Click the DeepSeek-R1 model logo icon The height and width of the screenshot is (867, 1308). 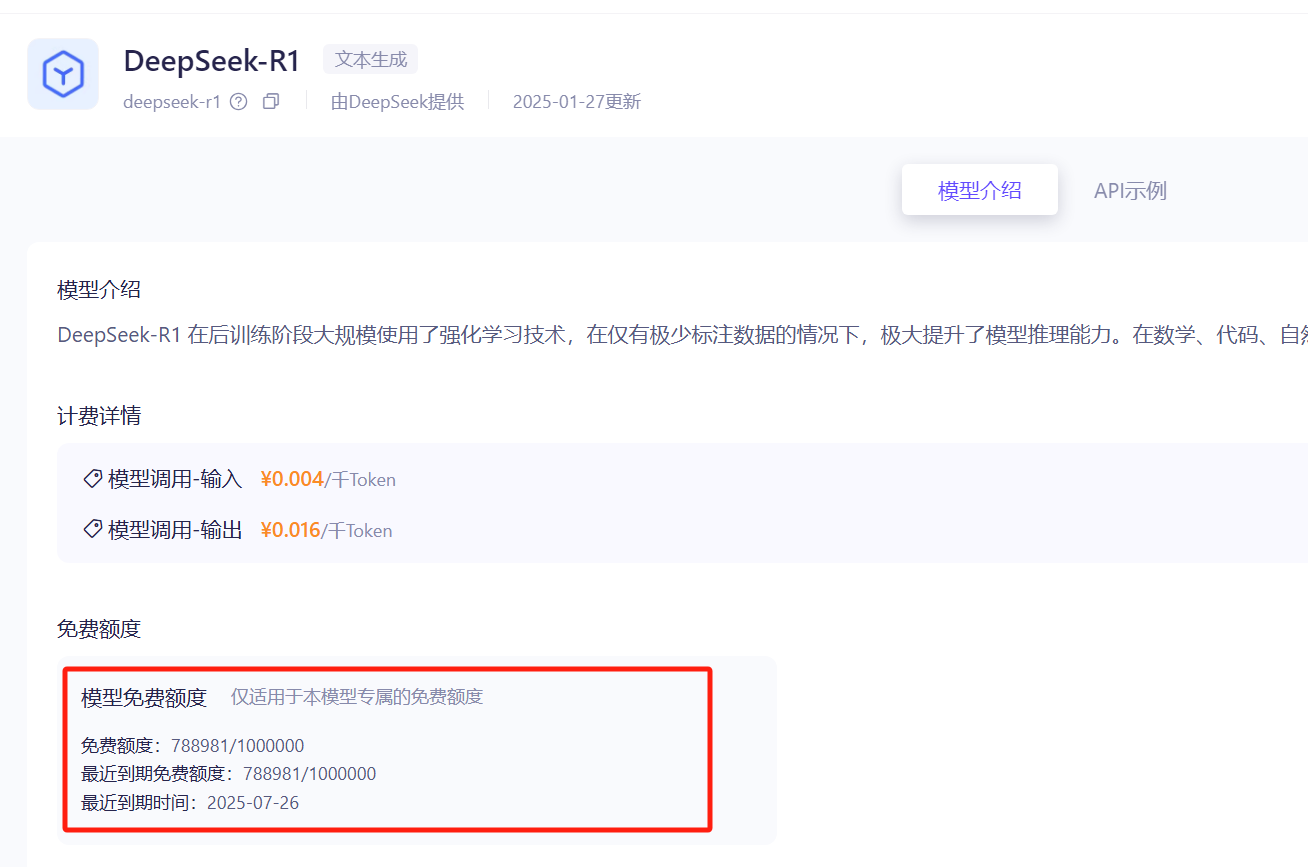point(63,74)
